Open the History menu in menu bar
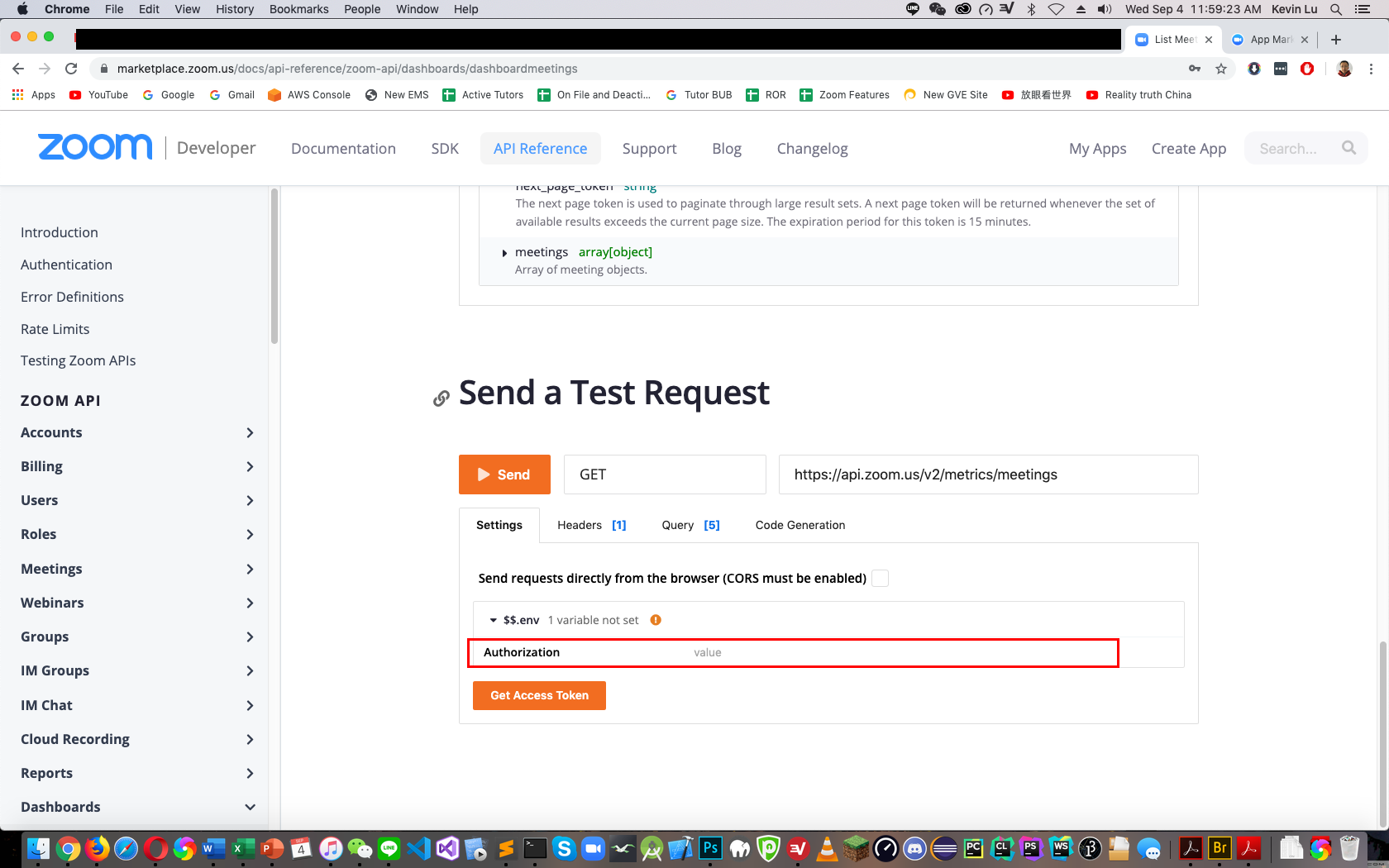The height and width of the screenshot is (868, 1389). click(235, 9)
